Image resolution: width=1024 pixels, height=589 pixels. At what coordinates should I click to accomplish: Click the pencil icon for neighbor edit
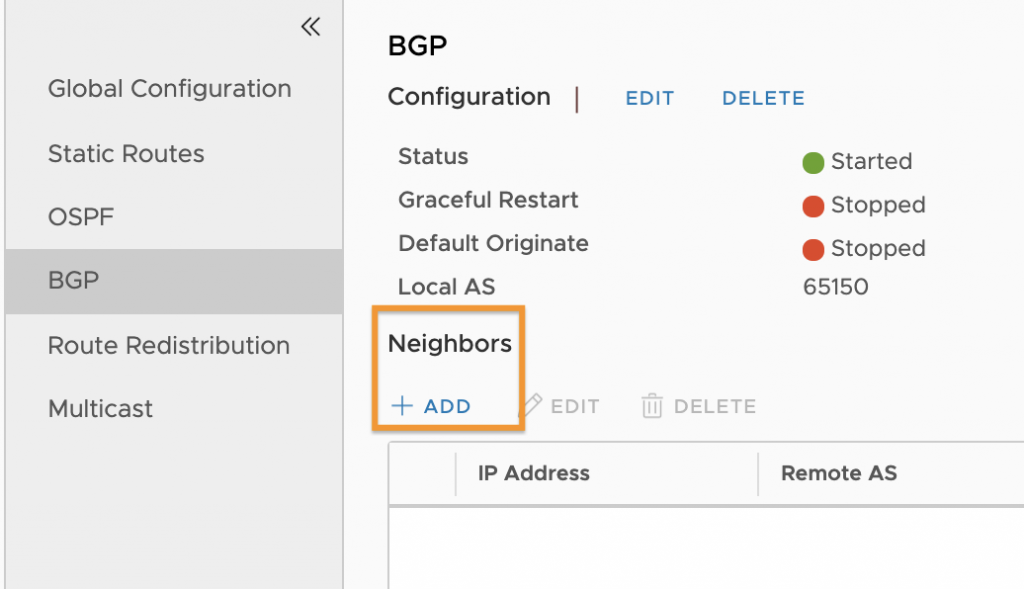(x=530, y=406)
